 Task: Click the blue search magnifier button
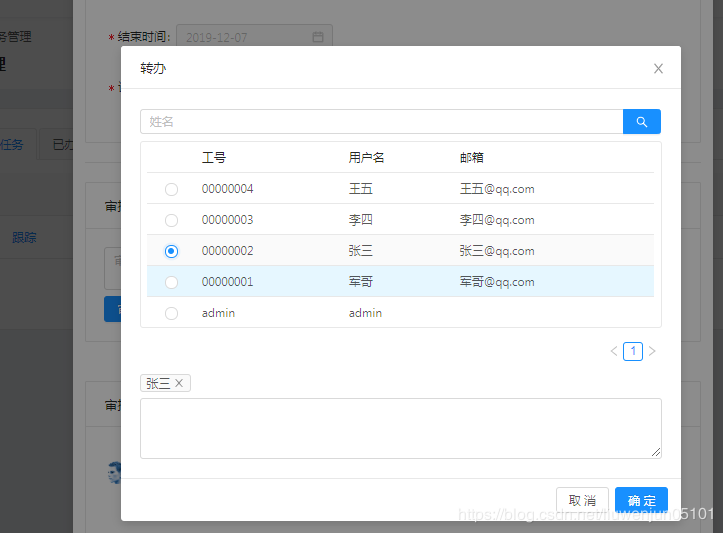pos(641,122)
